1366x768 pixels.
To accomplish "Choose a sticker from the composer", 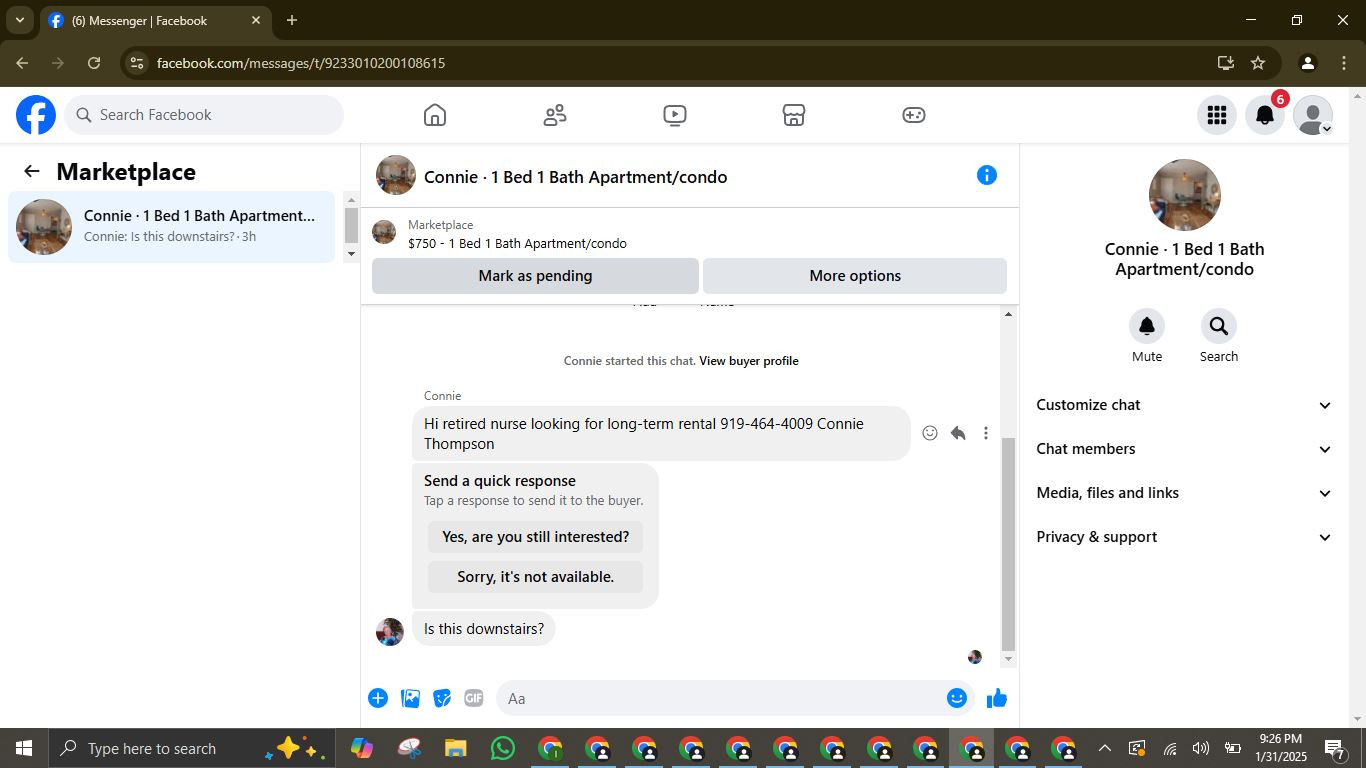I will pos(442,698).
